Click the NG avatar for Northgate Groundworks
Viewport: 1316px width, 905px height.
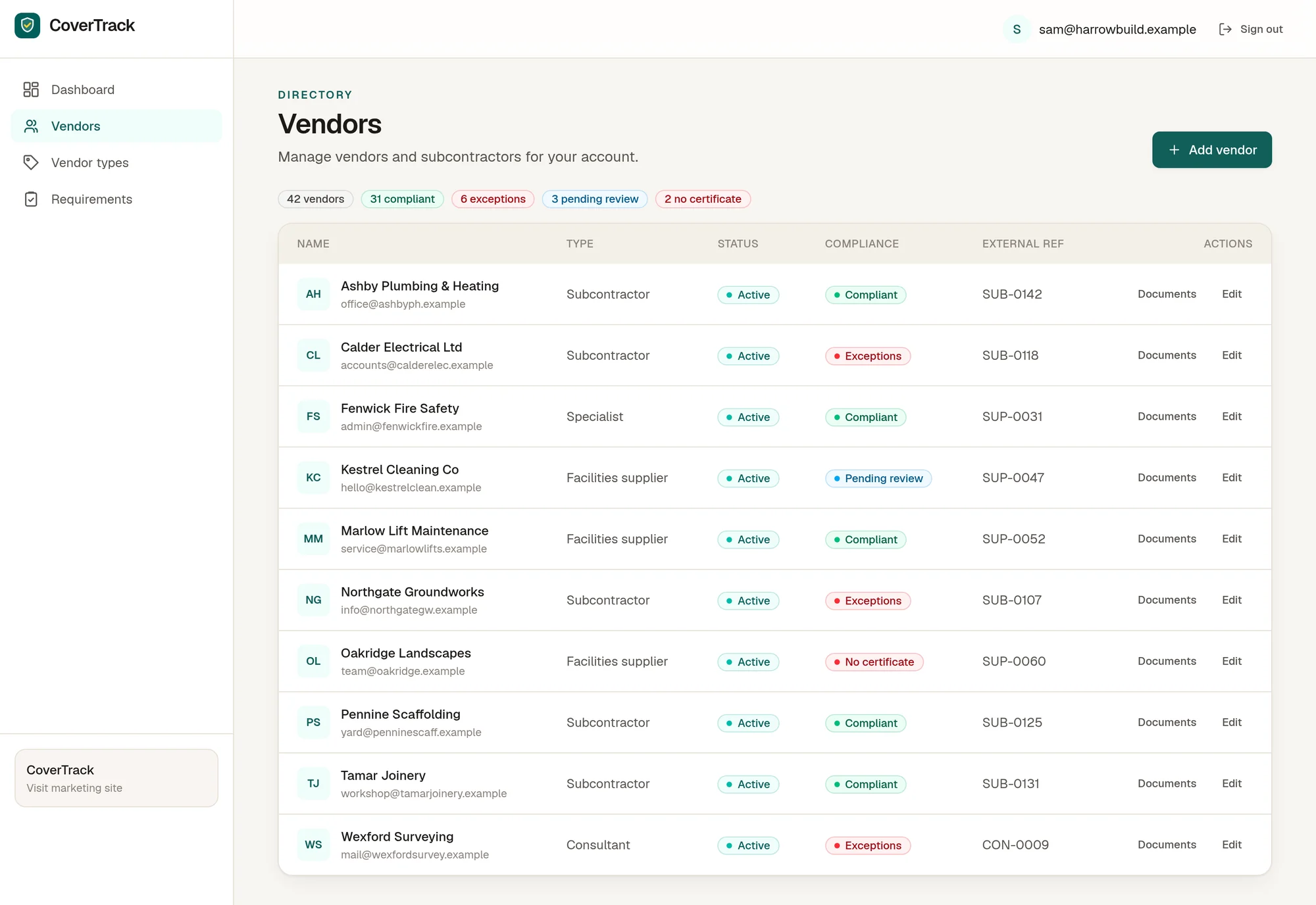(313, 600)
